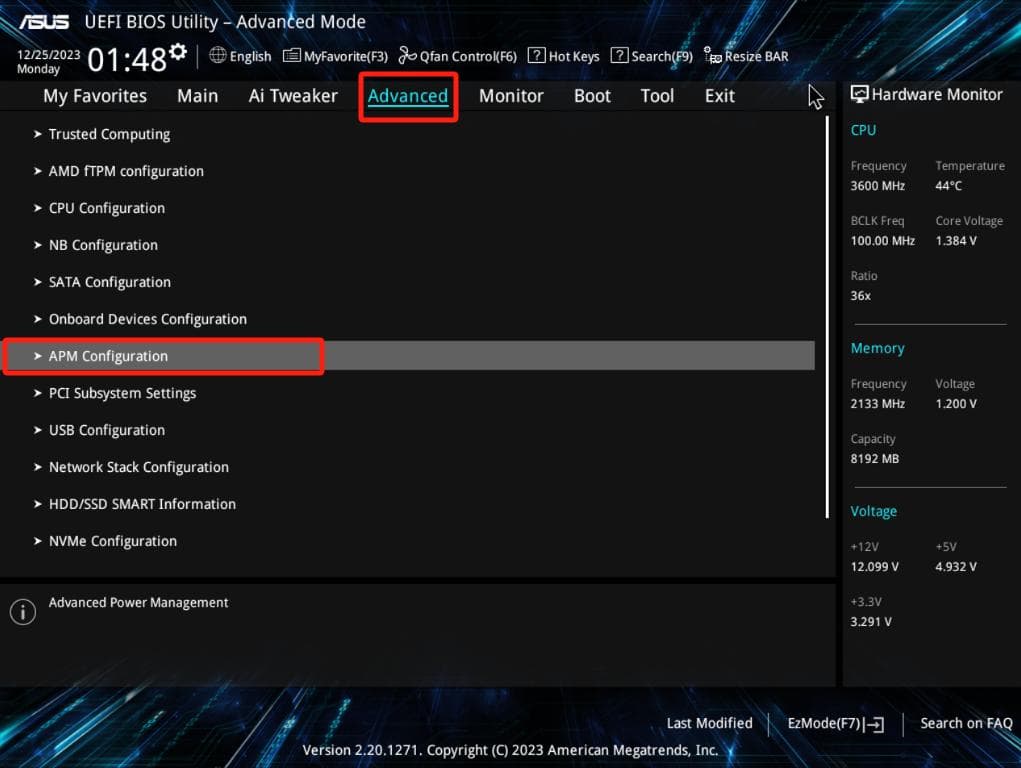Click the Hardware Monitor display icon

860,94
